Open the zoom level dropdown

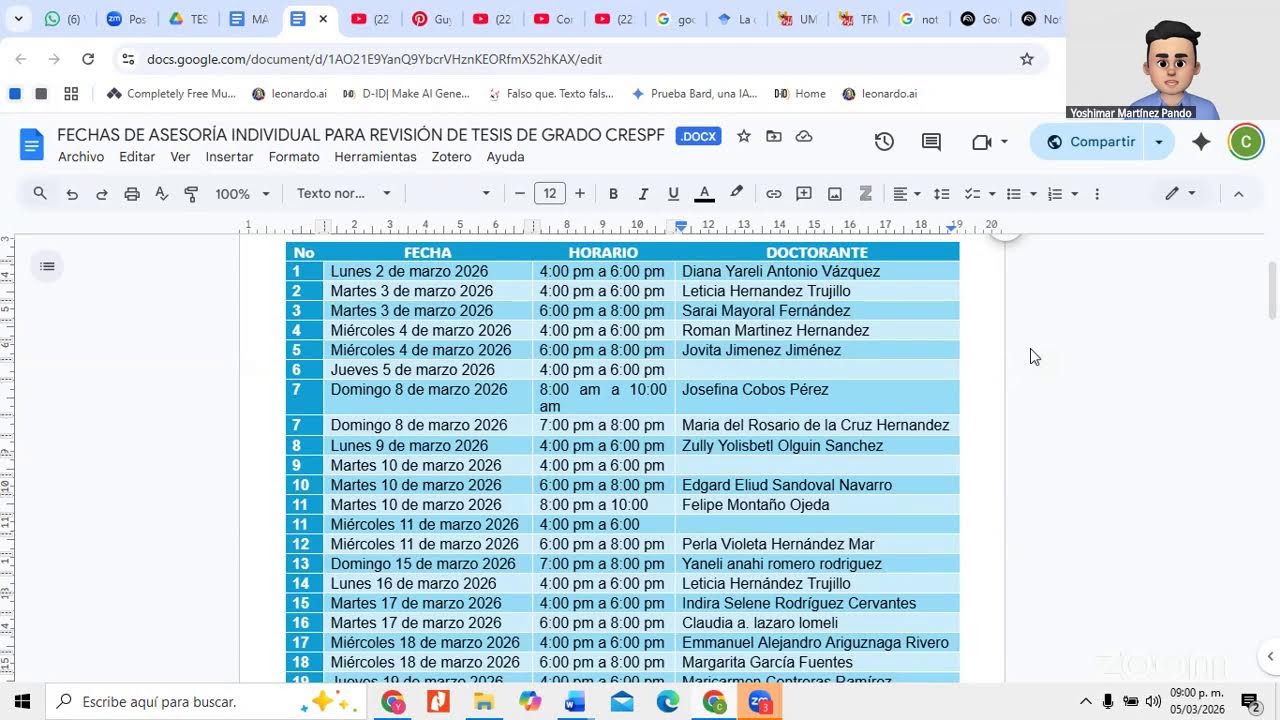(242, 194)
